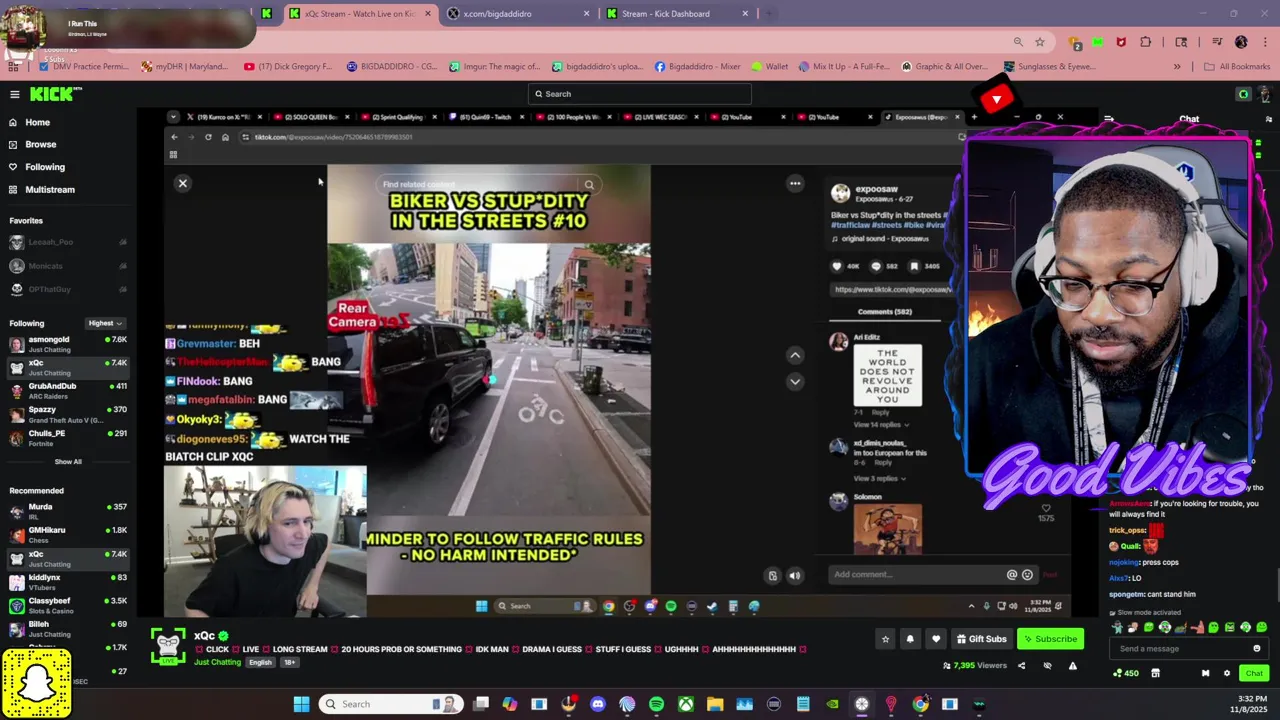The image size is (1280, 720).
Task: Click the green Chat send button
Action: [x=1254, y=673]
